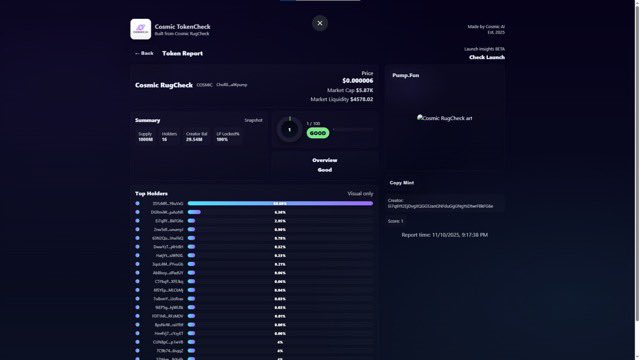Click the Made by Cosmic AI text
640x360 pixels.
pos(486,27)
